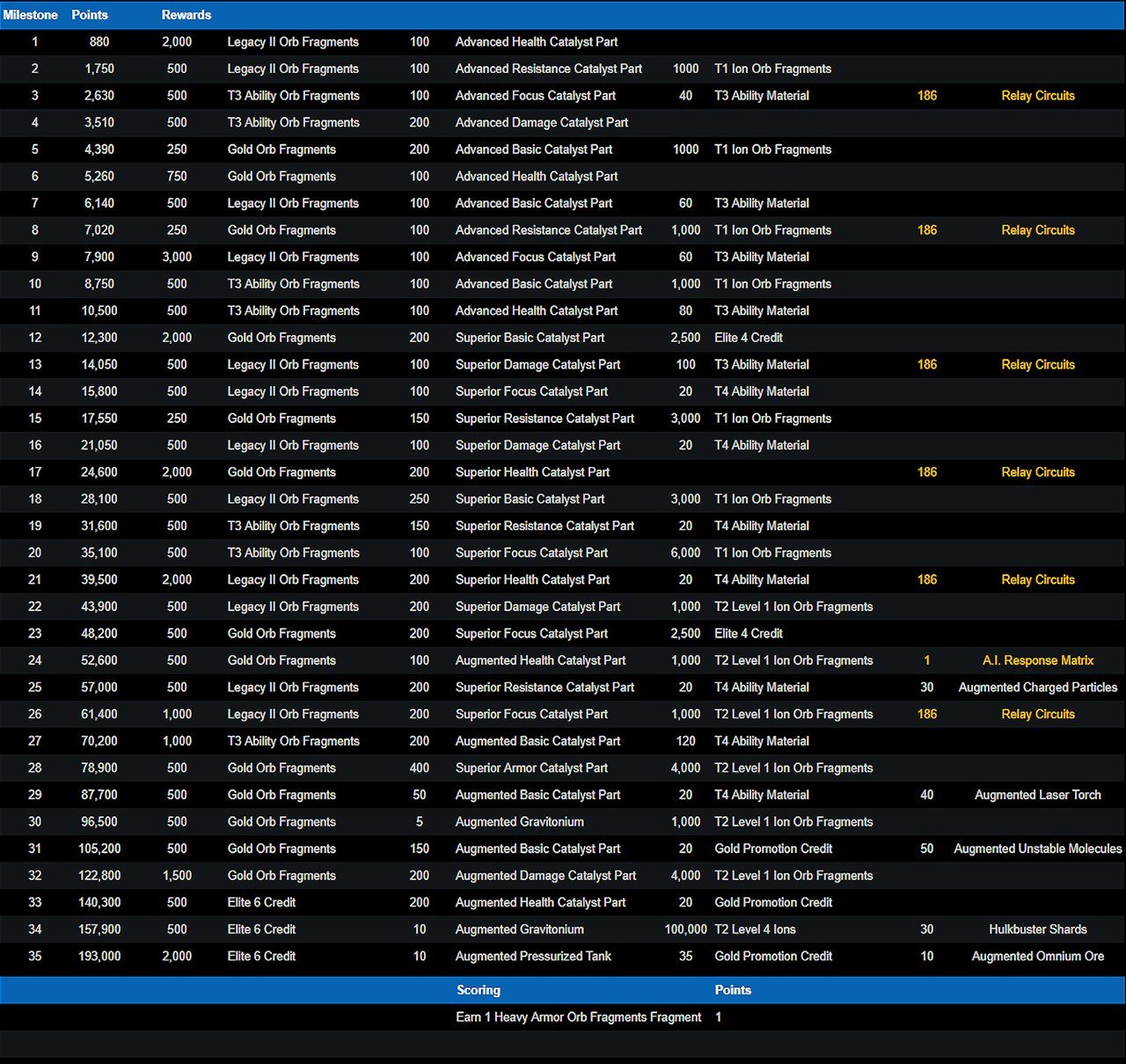Click milestone number 1
Image resolution: width=1126 pixels, height=1064 pixels.
tap(35, 42)
